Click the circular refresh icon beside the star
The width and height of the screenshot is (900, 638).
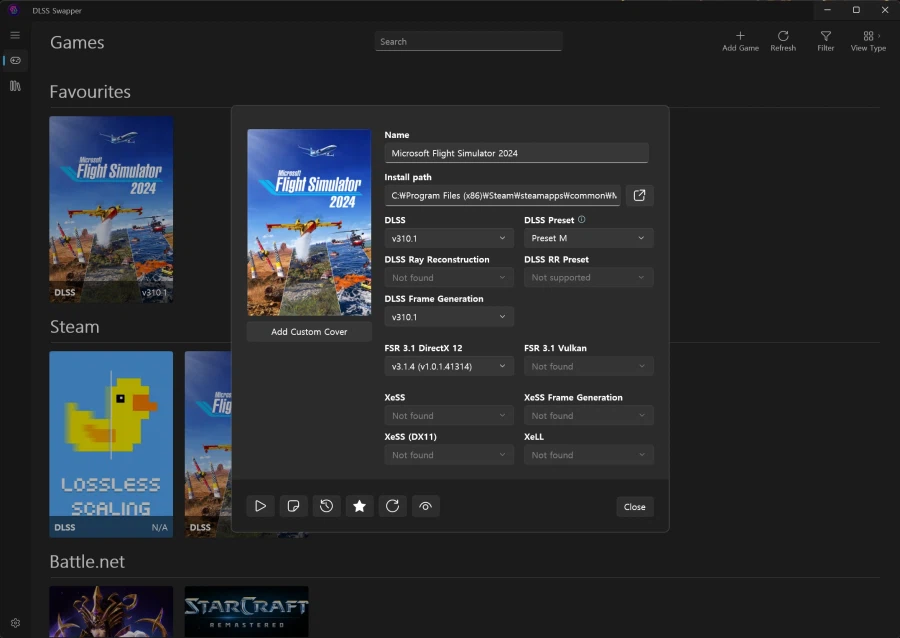[392, 506]
